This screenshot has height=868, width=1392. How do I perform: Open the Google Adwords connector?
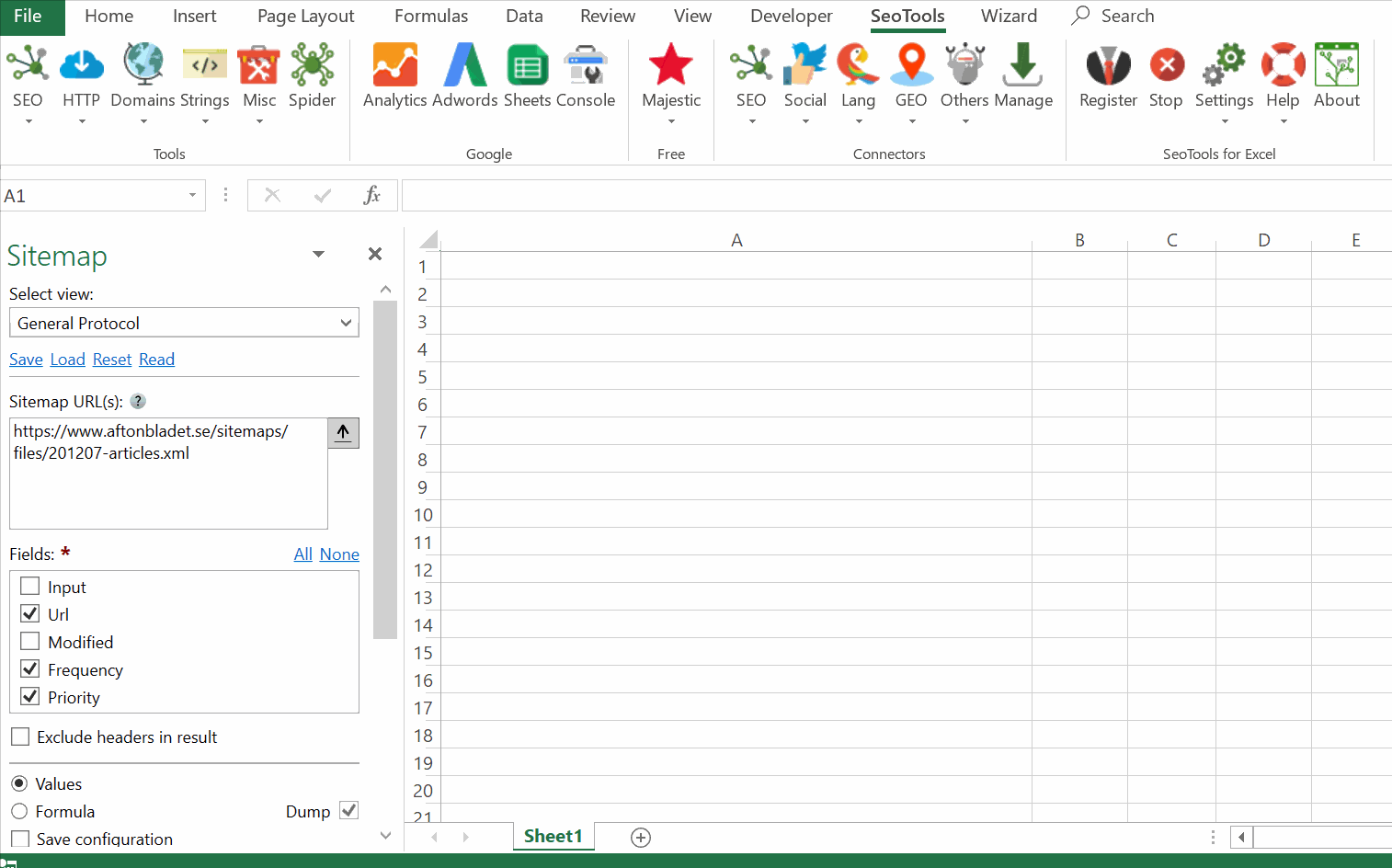(x=465, y=65)
